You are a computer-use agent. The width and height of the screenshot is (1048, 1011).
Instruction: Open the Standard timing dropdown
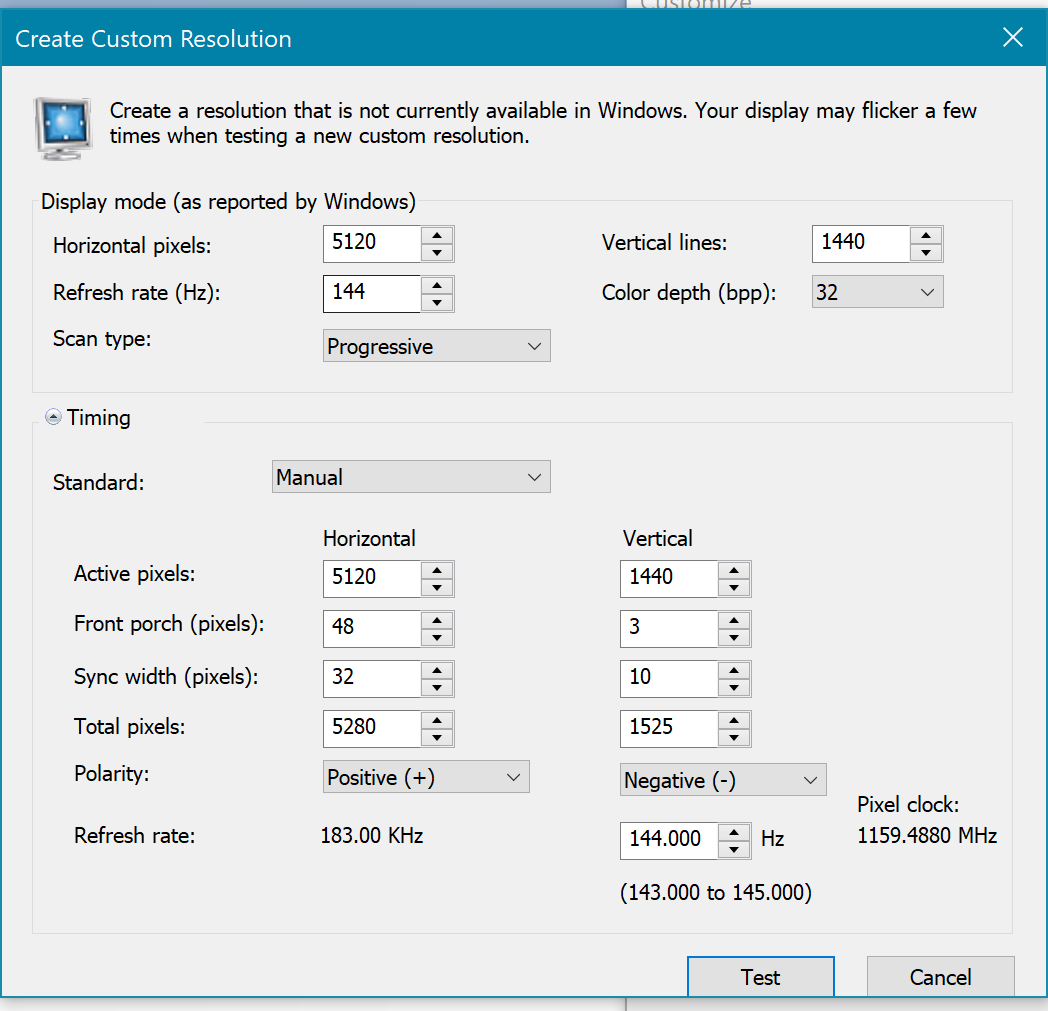coord(411,477)
